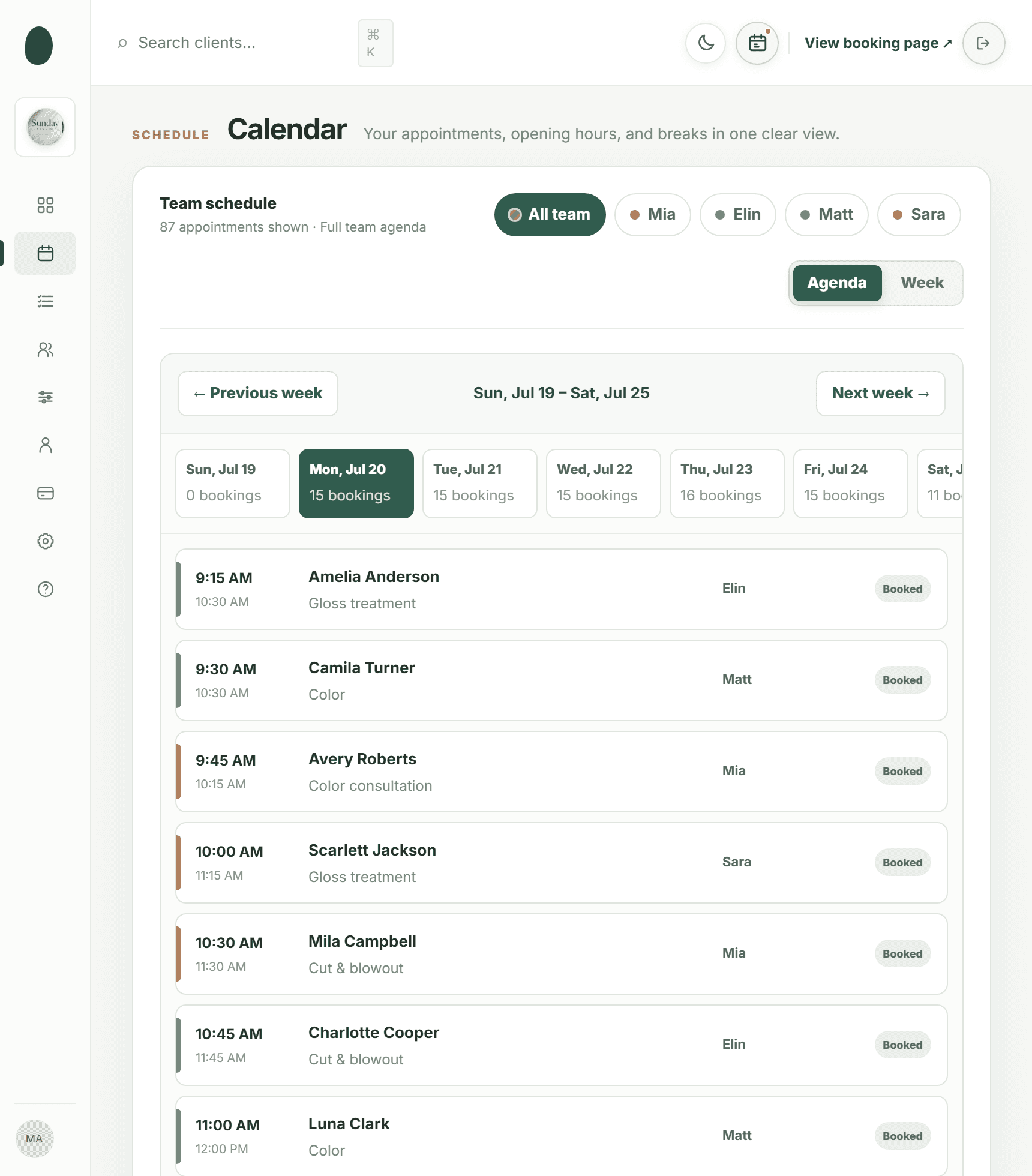The height and width of the screenshot is (1176, 1032).
Task: Filter schedule by Elin
Action: 737,215
